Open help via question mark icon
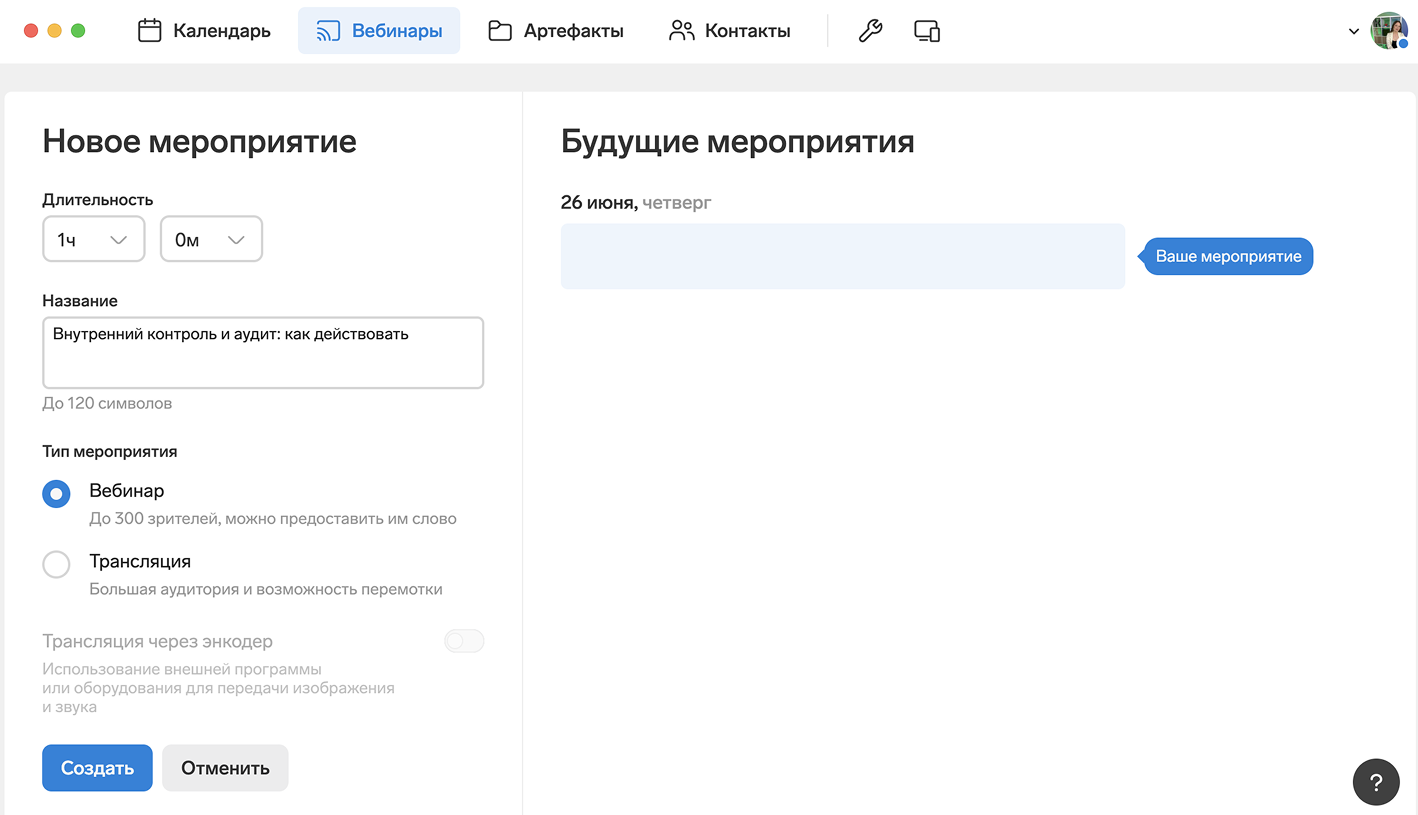Image resolution: width=1418 pixels, height=815 pixels. pyautogui.click(x=1376, y=782)
